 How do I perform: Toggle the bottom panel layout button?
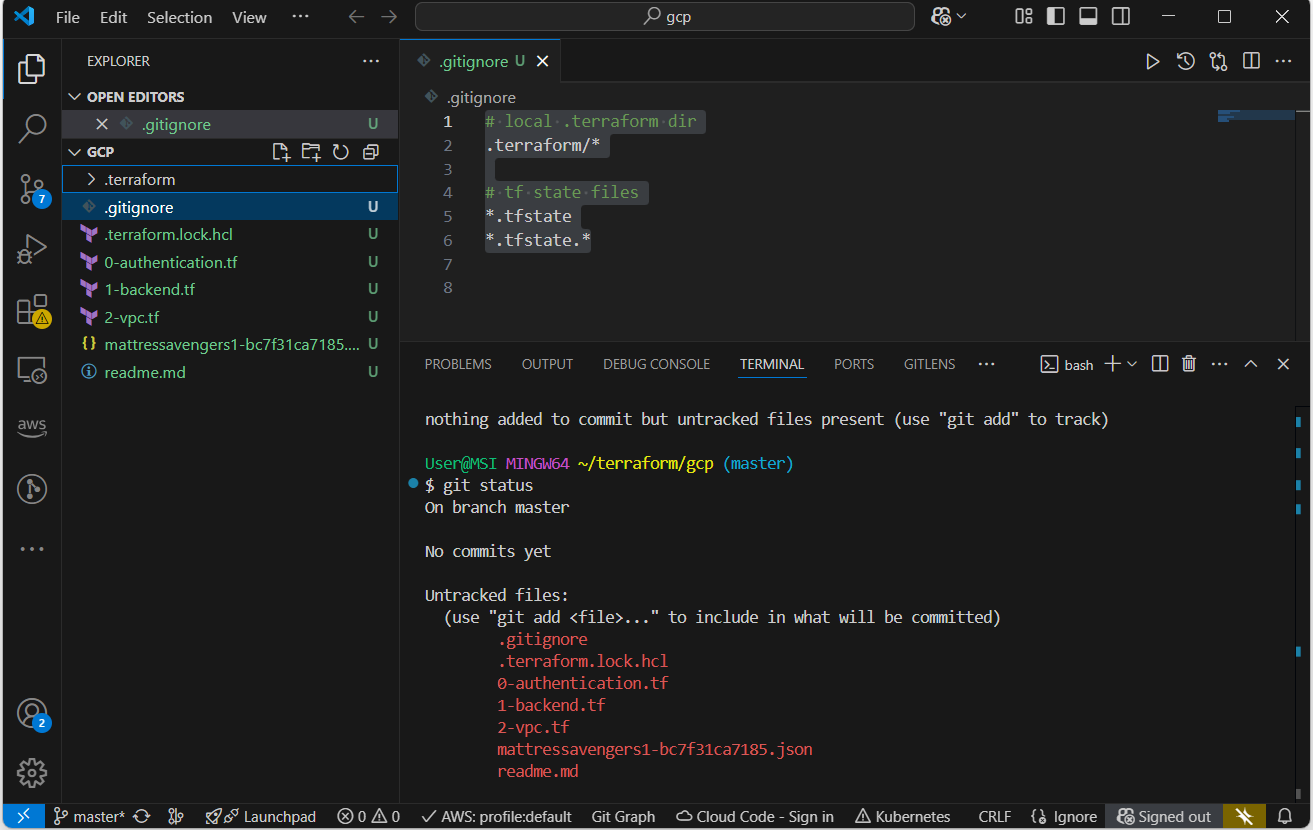1088,17
